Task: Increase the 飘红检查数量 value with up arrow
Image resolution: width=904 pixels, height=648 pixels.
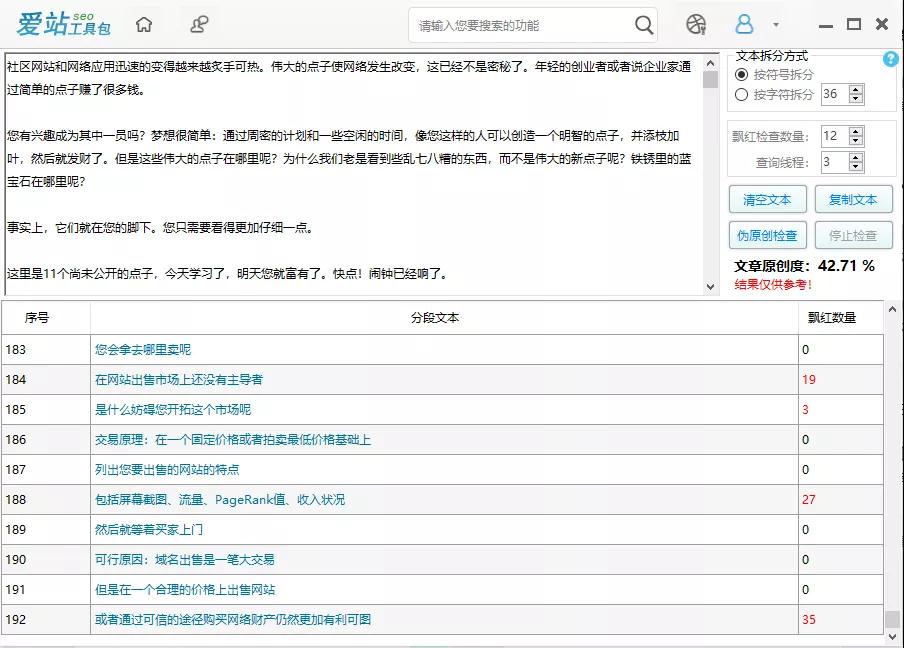Action: point(856,131)
